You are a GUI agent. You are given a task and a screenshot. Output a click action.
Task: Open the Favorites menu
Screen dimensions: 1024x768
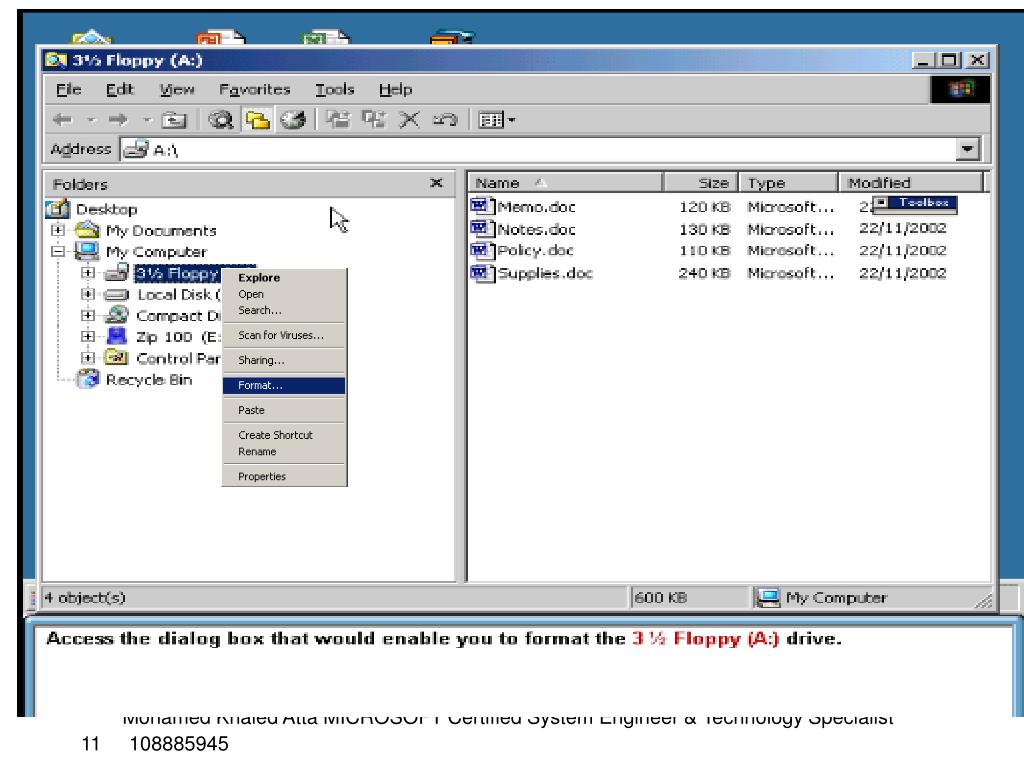(x=255, y=89)
